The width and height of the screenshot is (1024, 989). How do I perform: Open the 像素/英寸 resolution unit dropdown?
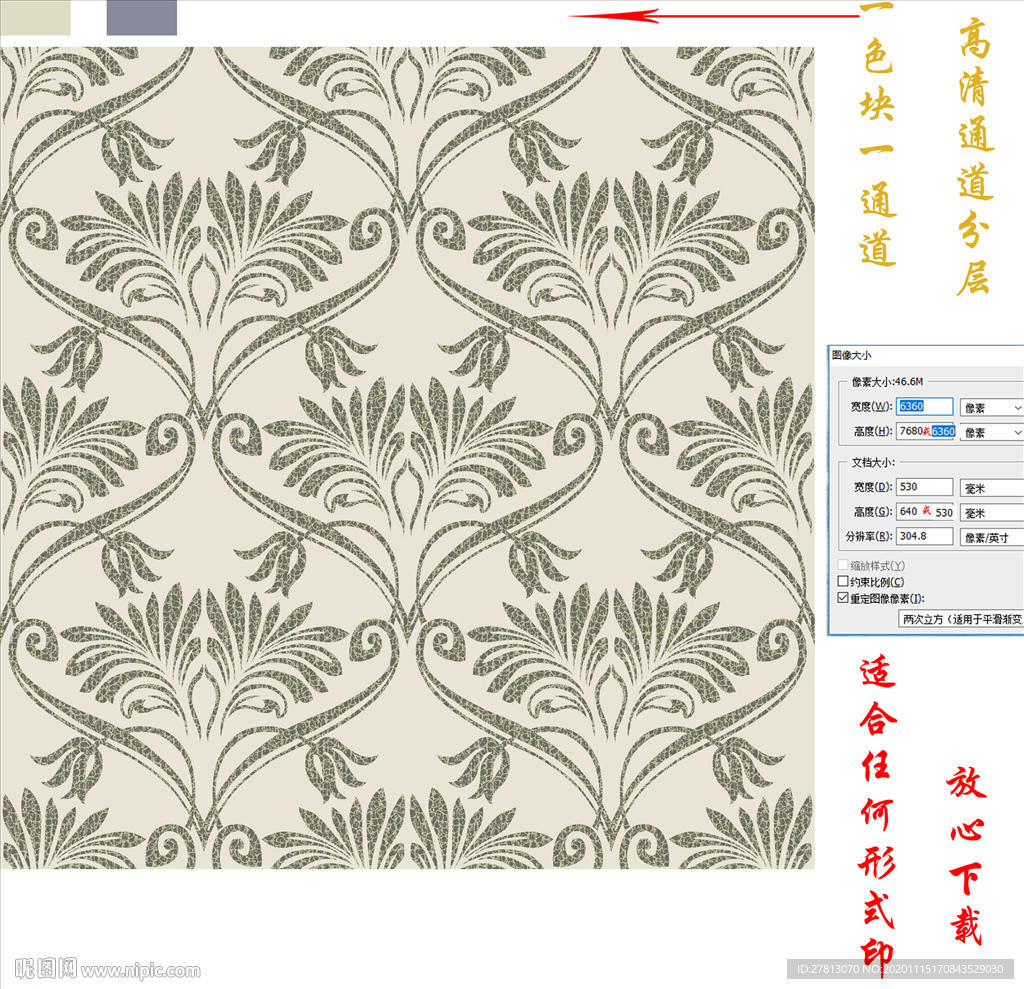click(x=991, y=537)
